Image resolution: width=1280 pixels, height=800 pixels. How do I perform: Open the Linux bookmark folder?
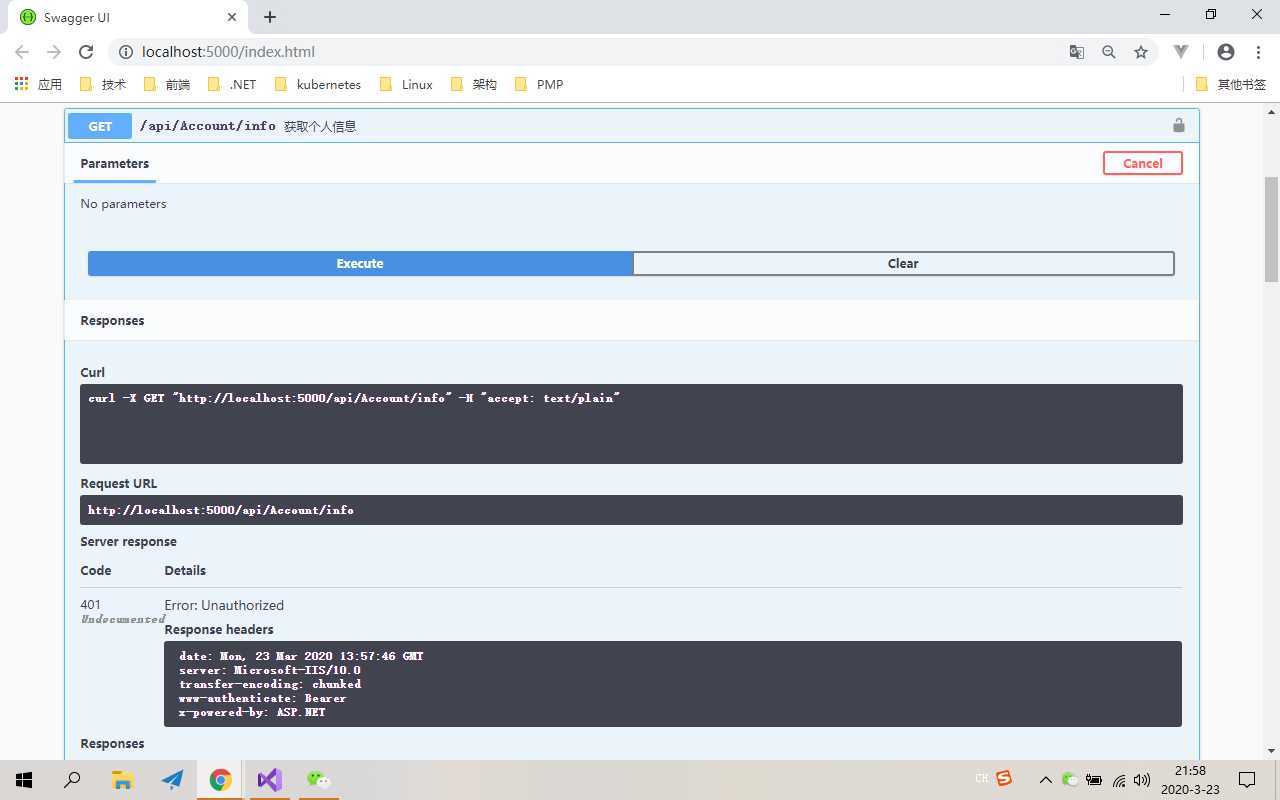coord(406,84)
